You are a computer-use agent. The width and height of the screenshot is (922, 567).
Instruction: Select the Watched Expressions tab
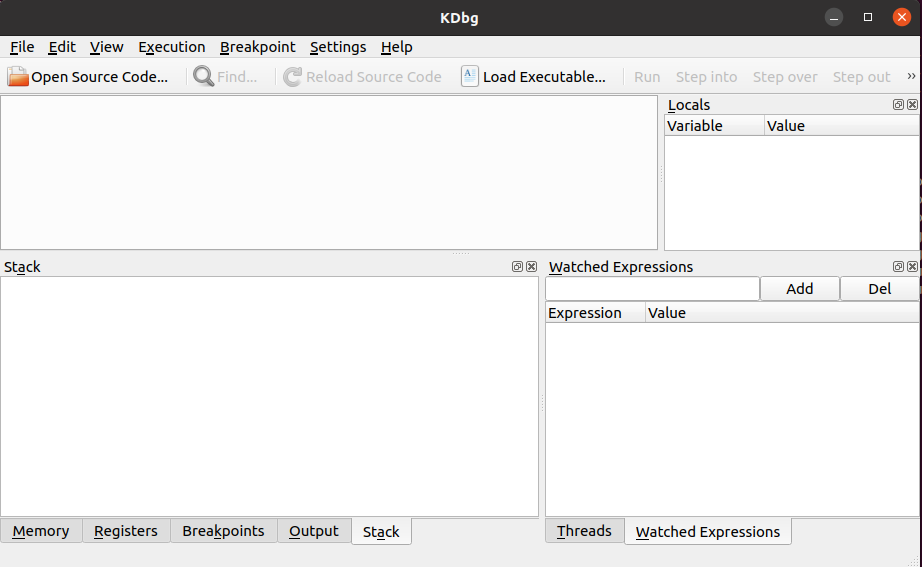(x=708, y=532)
